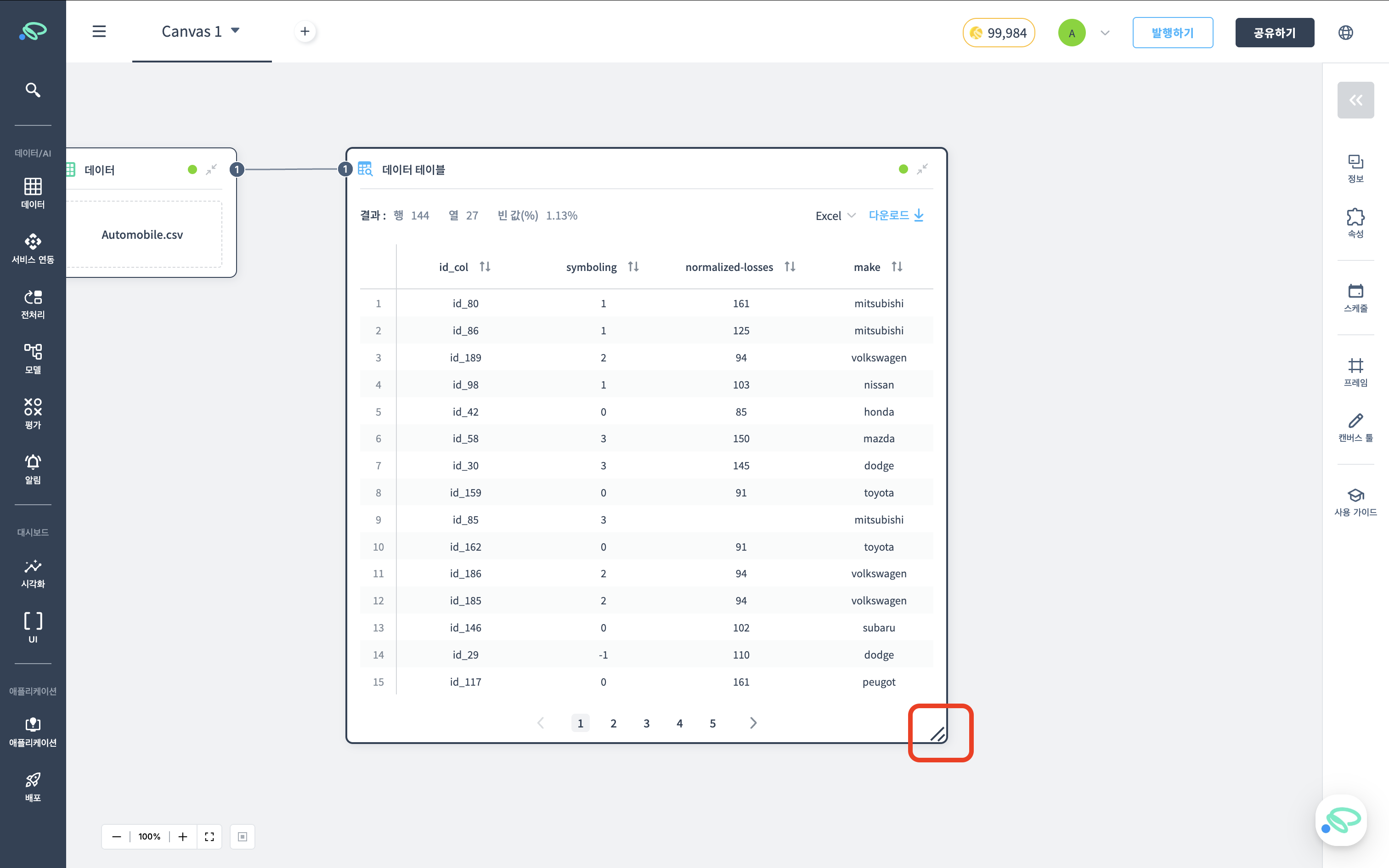Expand the Canvas 1 dropdown arrow
This screenshot has height=868, width=1389.
pos(235,30)
